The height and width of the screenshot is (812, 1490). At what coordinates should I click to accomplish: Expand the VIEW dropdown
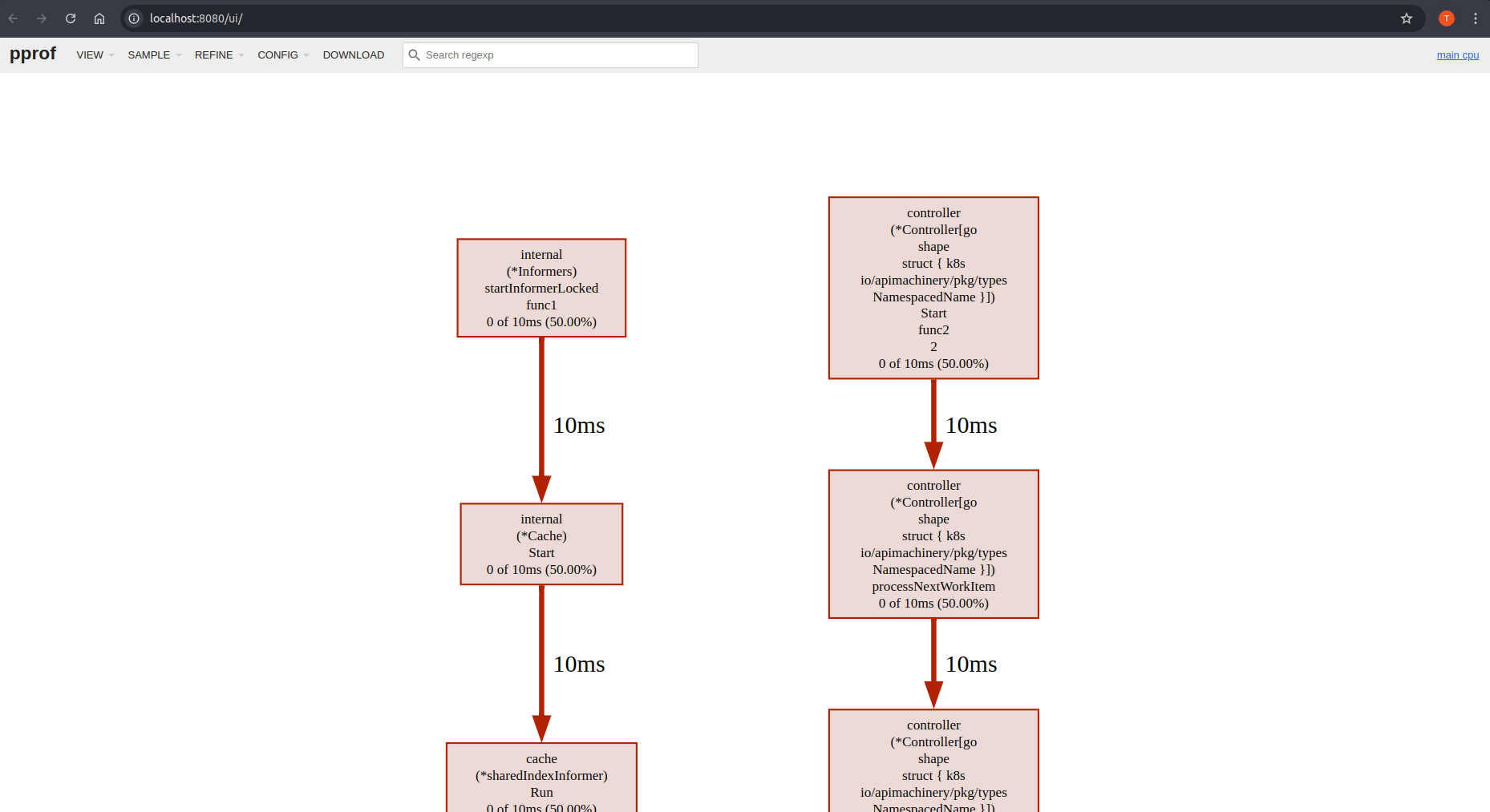(x=91, y=55)
